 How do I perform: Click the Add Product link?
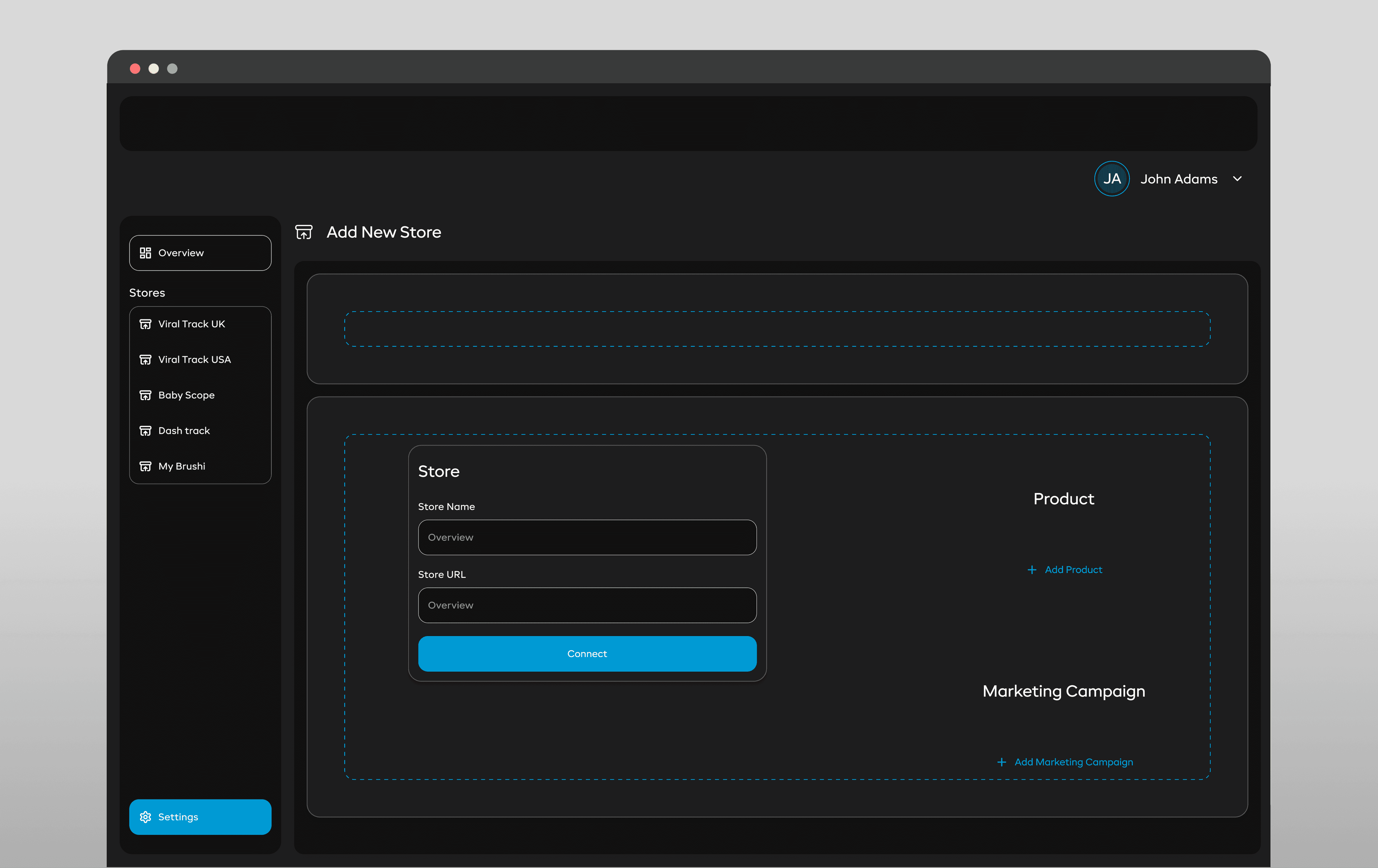[x=1064, y=570]
